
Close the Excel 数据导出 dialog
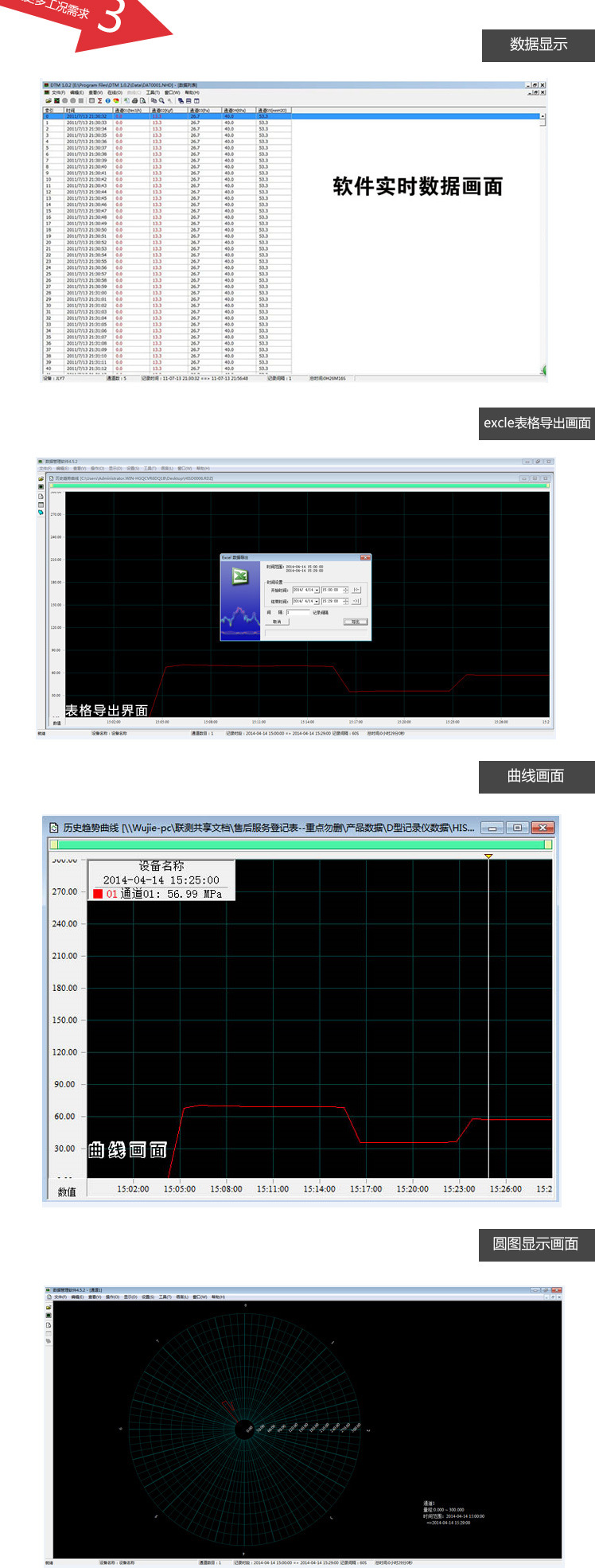tap(365, 557)
